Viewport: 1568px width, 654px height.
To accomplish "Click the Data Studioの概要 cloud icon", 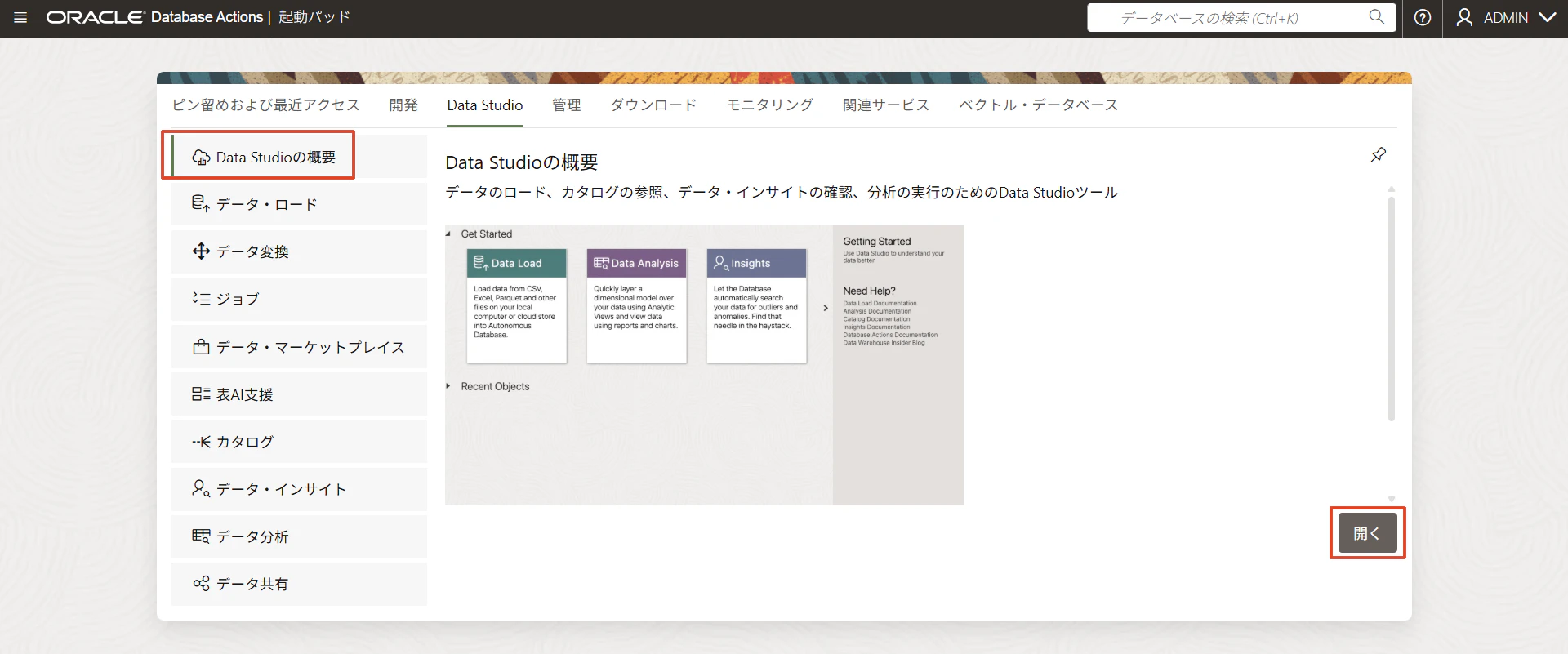I will [x=201, y=158].
